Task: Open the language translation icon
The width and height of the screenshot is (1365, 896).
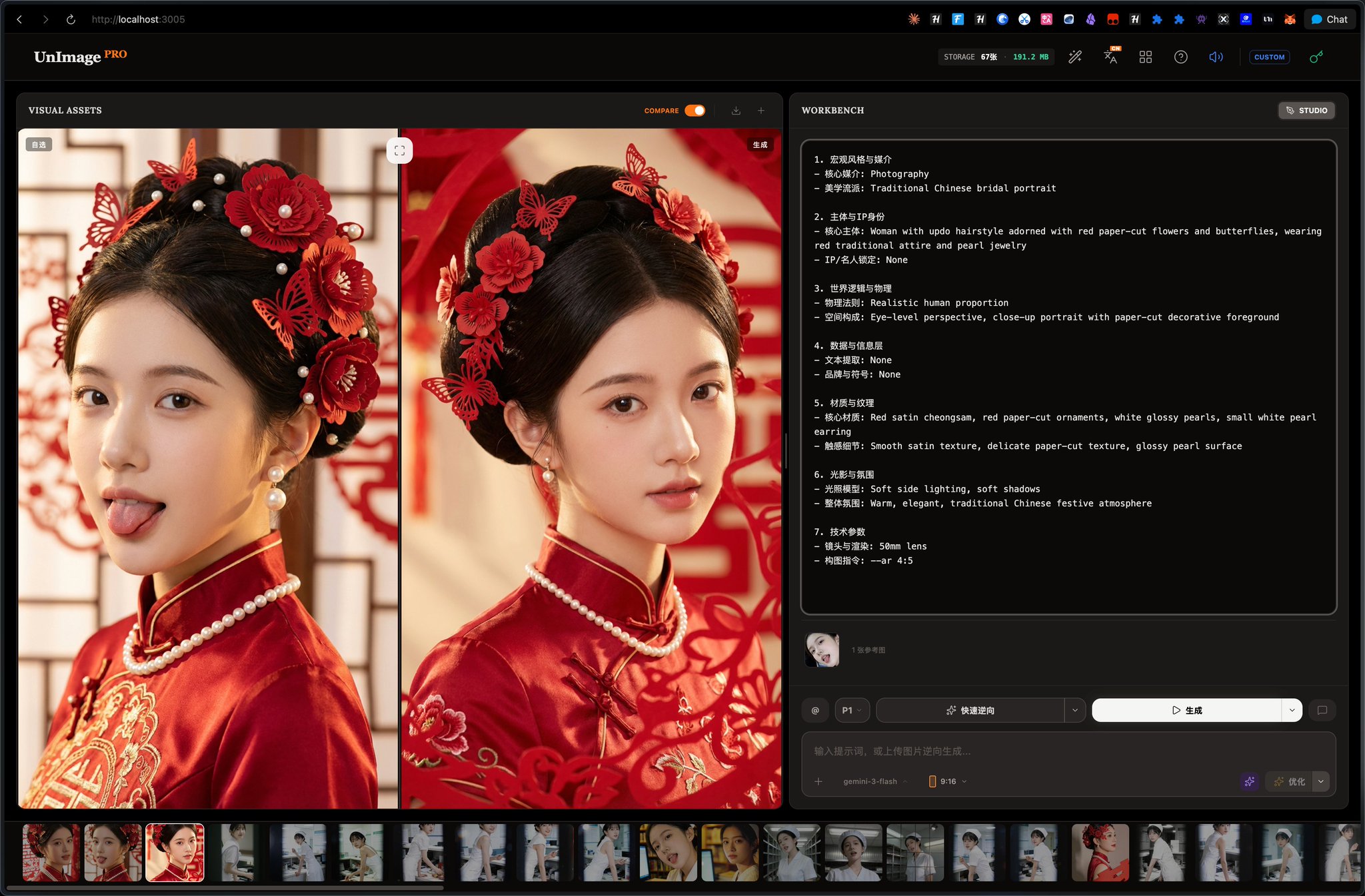Action: tap(1110, 57)
